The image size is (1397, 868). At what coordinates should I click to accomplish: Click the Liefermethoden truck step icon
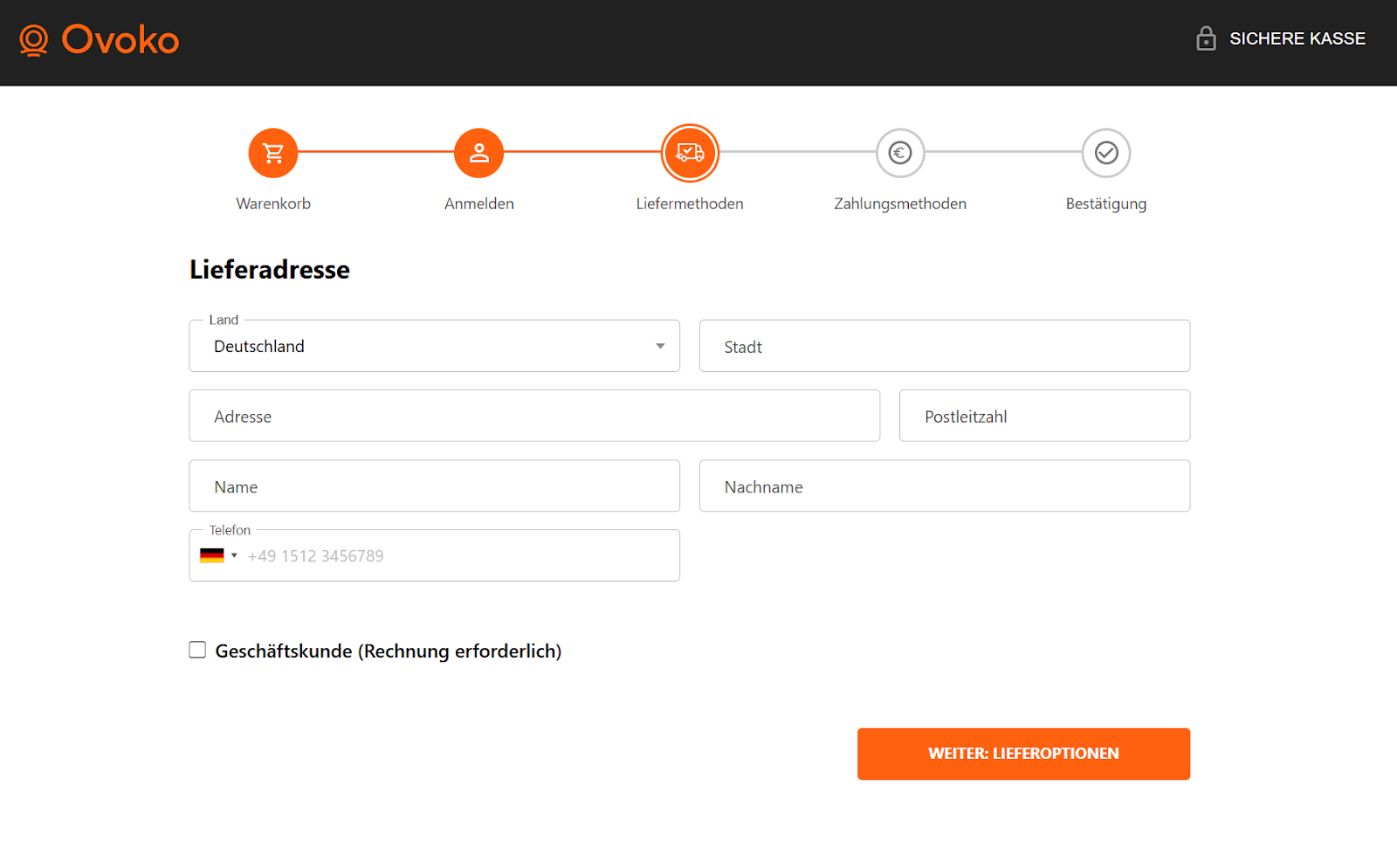(x=690, y=153)
